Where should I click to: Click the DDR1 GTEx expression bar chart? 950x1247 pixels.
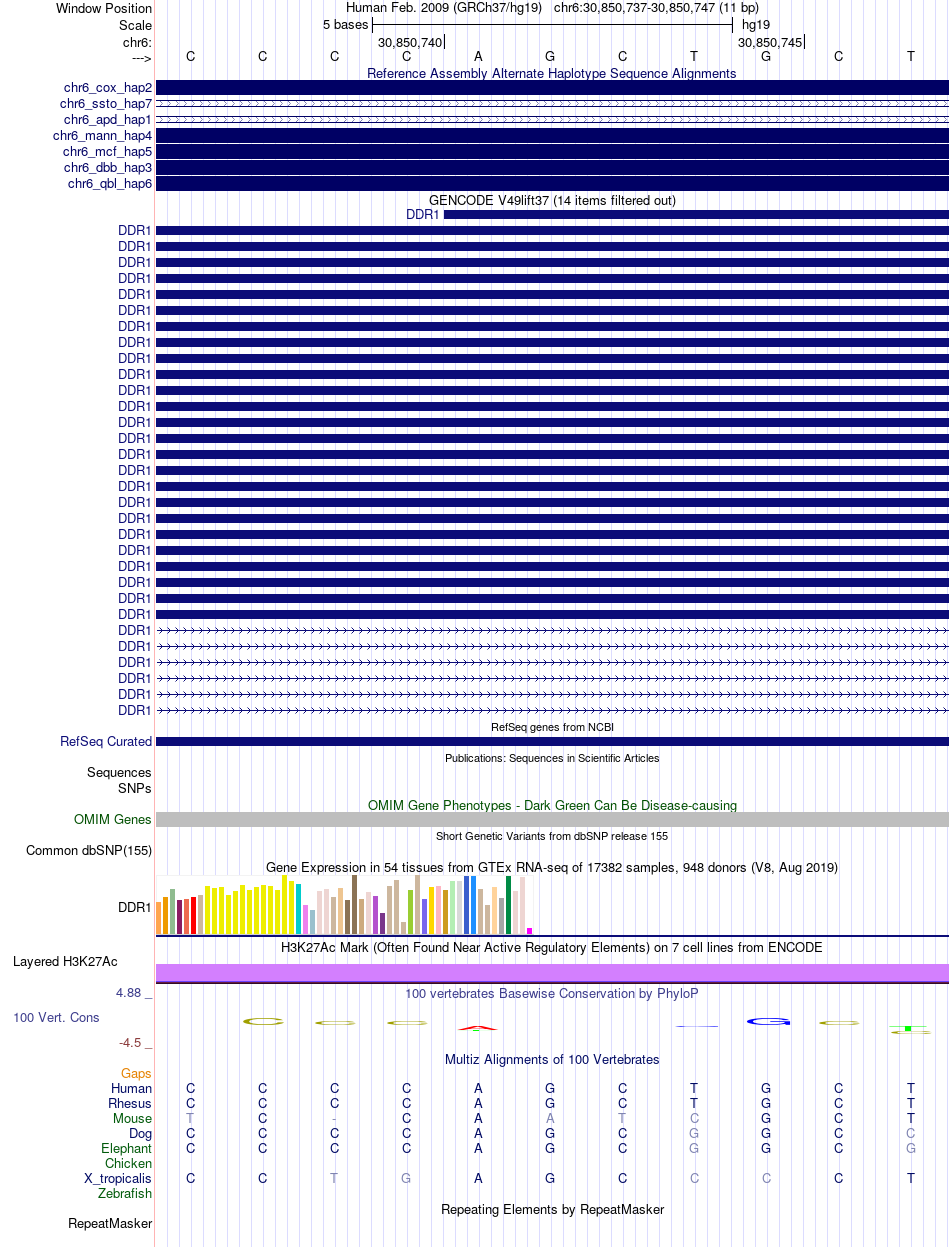pos(345,905)
